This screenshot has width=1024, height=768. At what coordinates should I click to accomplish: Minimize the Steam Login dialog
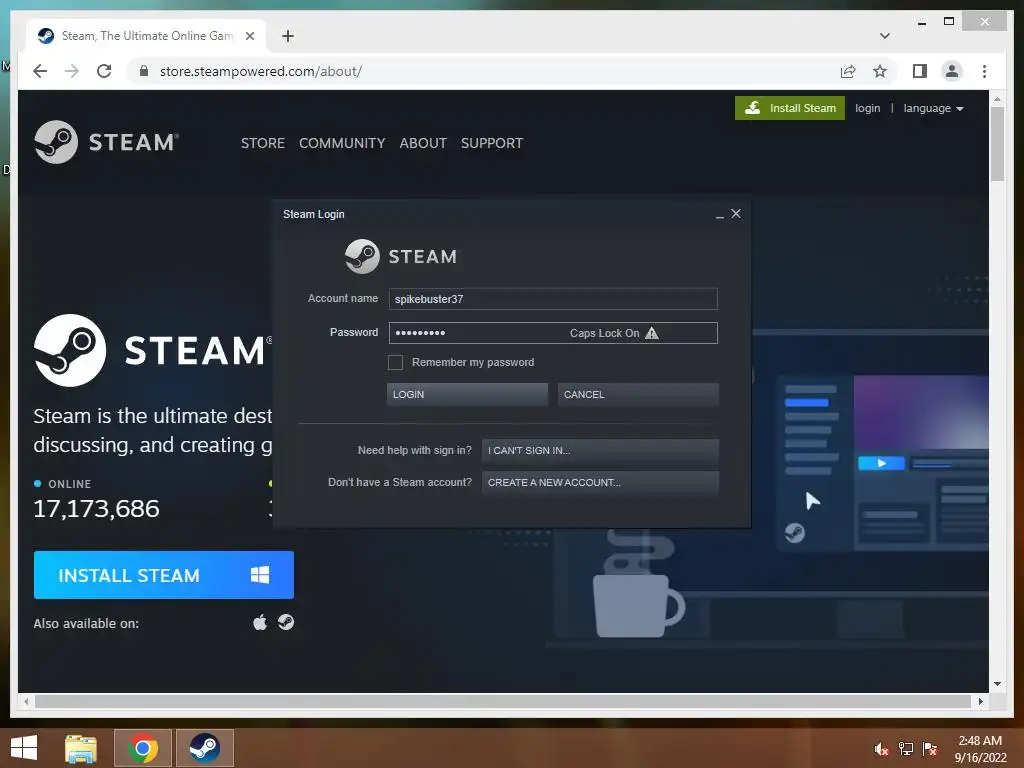(x=719, y=215)
